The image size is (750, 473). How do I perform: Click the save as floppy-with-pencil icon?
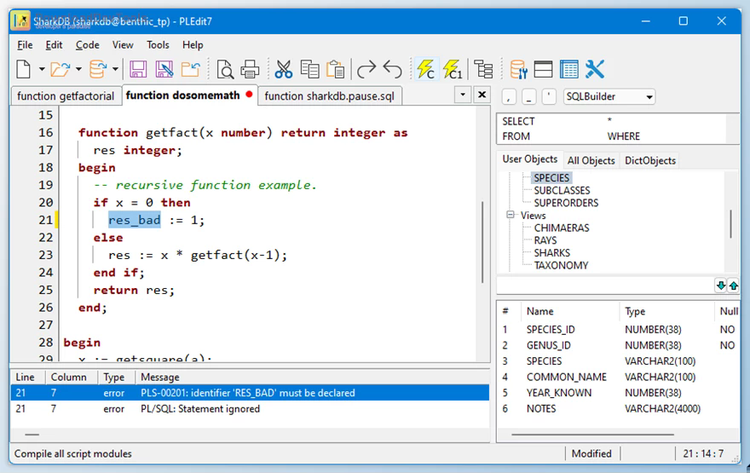[x=164, y=69]
